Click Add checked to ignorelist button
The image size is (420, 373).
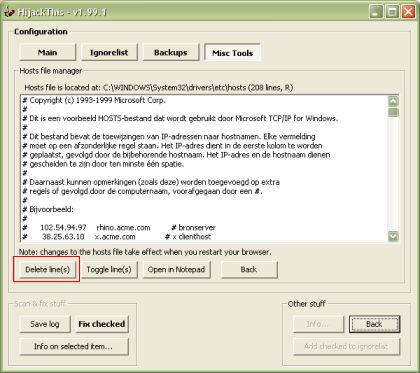pos(346,346)
